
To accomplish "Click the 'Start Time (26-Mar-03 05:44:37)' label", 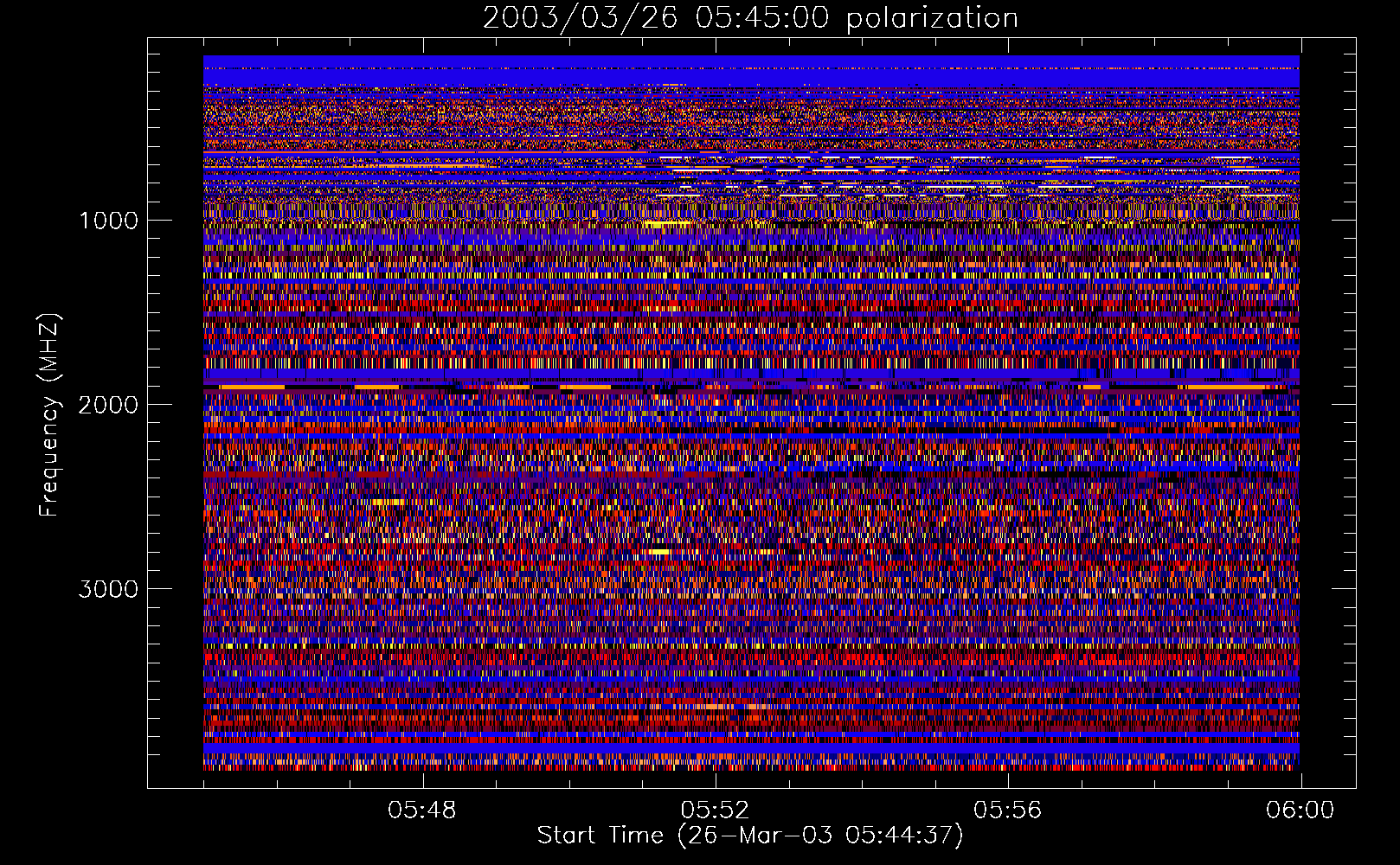I will click(750, 836).
